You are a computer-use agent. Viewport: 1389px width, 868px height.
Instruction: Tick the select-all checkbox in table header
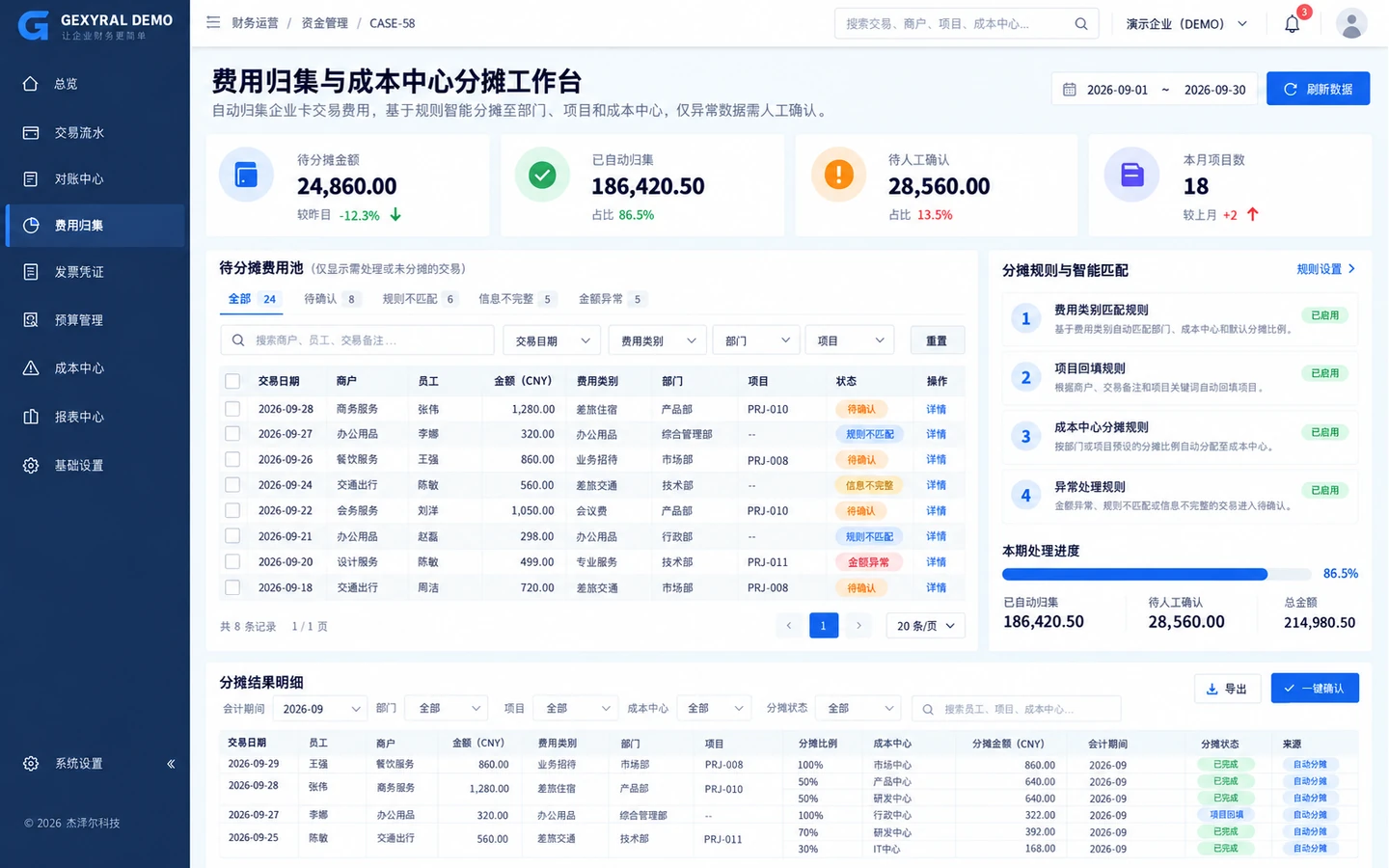232,381
